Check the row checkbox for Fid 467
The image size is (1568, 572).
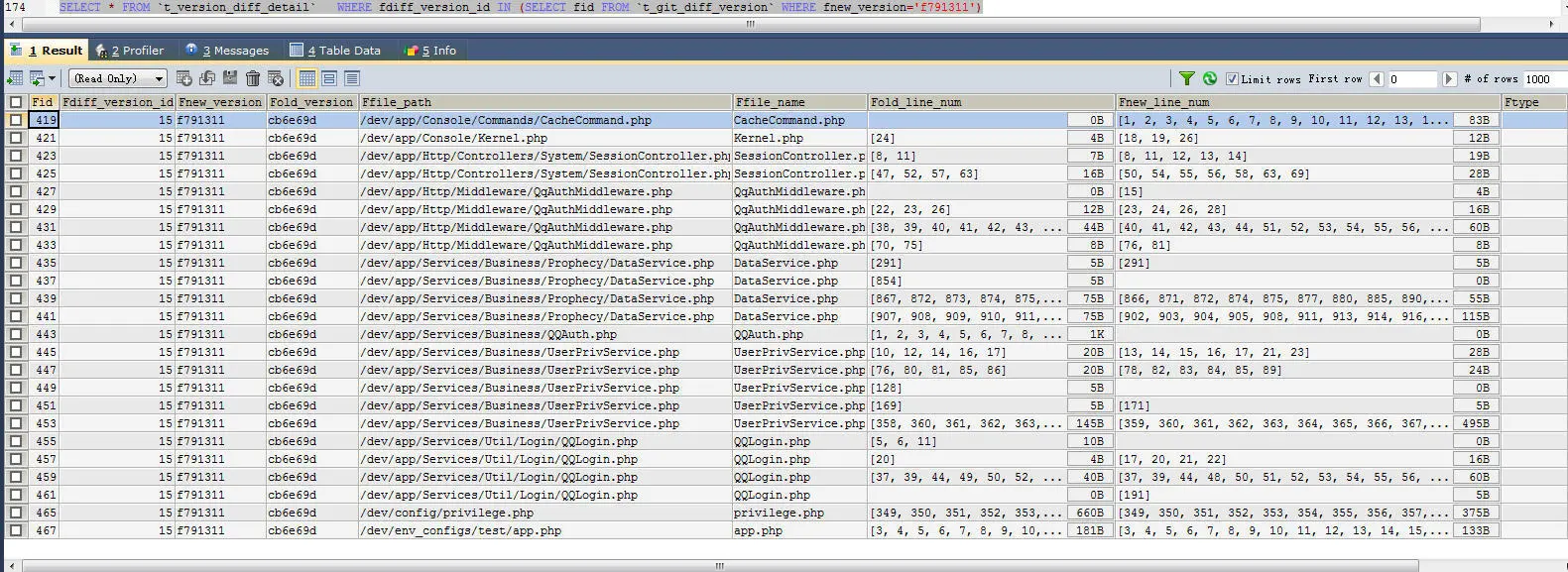16,530
